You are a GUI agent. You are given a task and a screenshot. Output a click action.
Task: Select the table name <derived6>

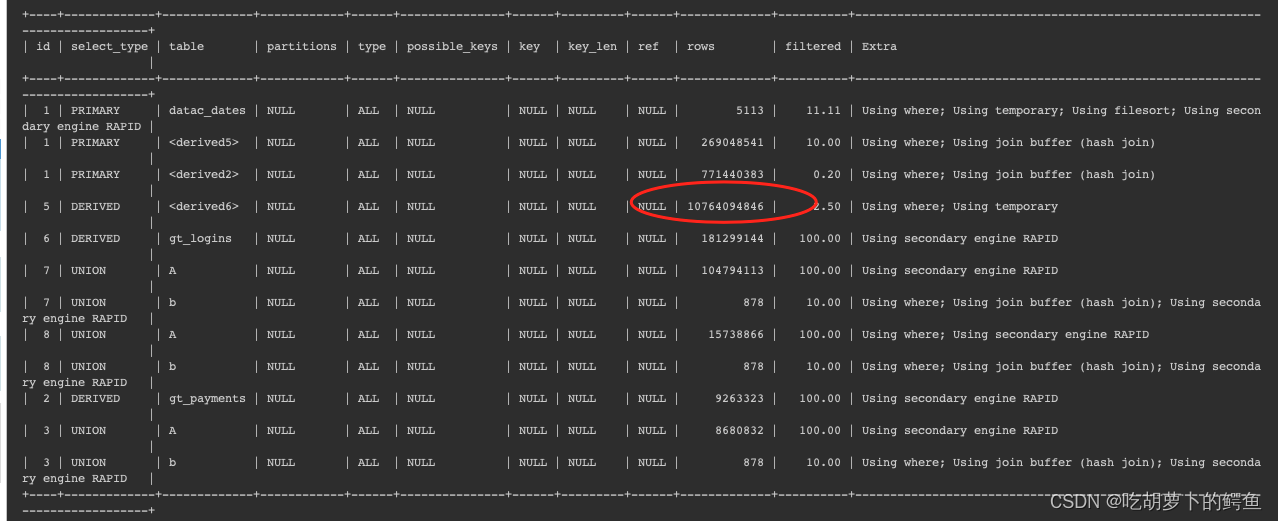pos(203,207)
